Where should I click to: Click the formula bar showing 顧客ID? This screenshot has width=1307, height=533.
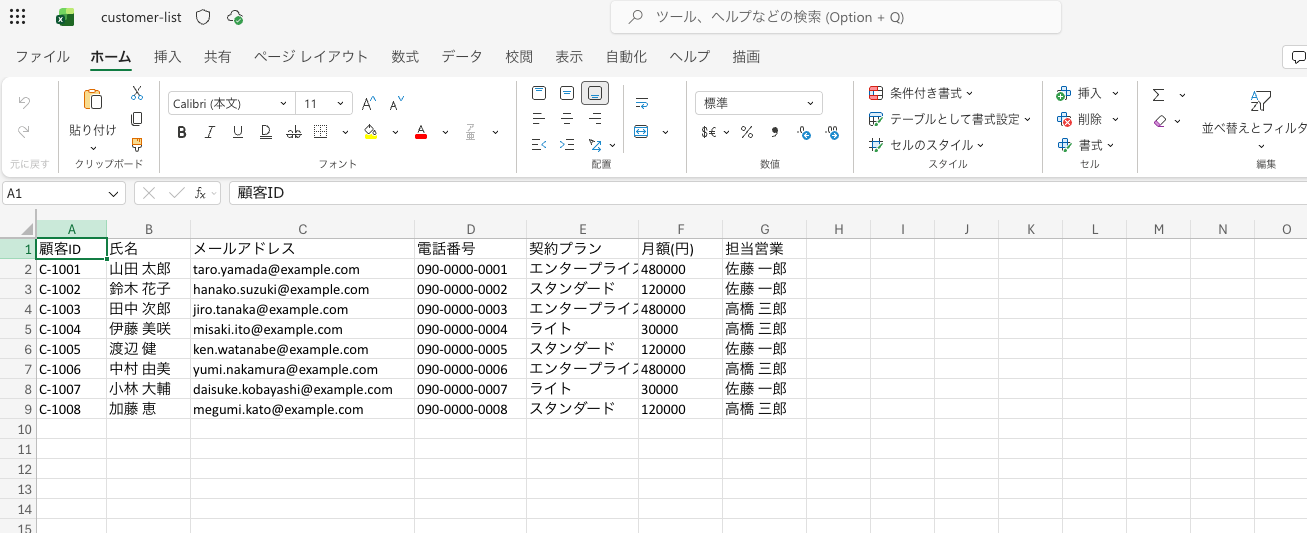click(768, 193)
